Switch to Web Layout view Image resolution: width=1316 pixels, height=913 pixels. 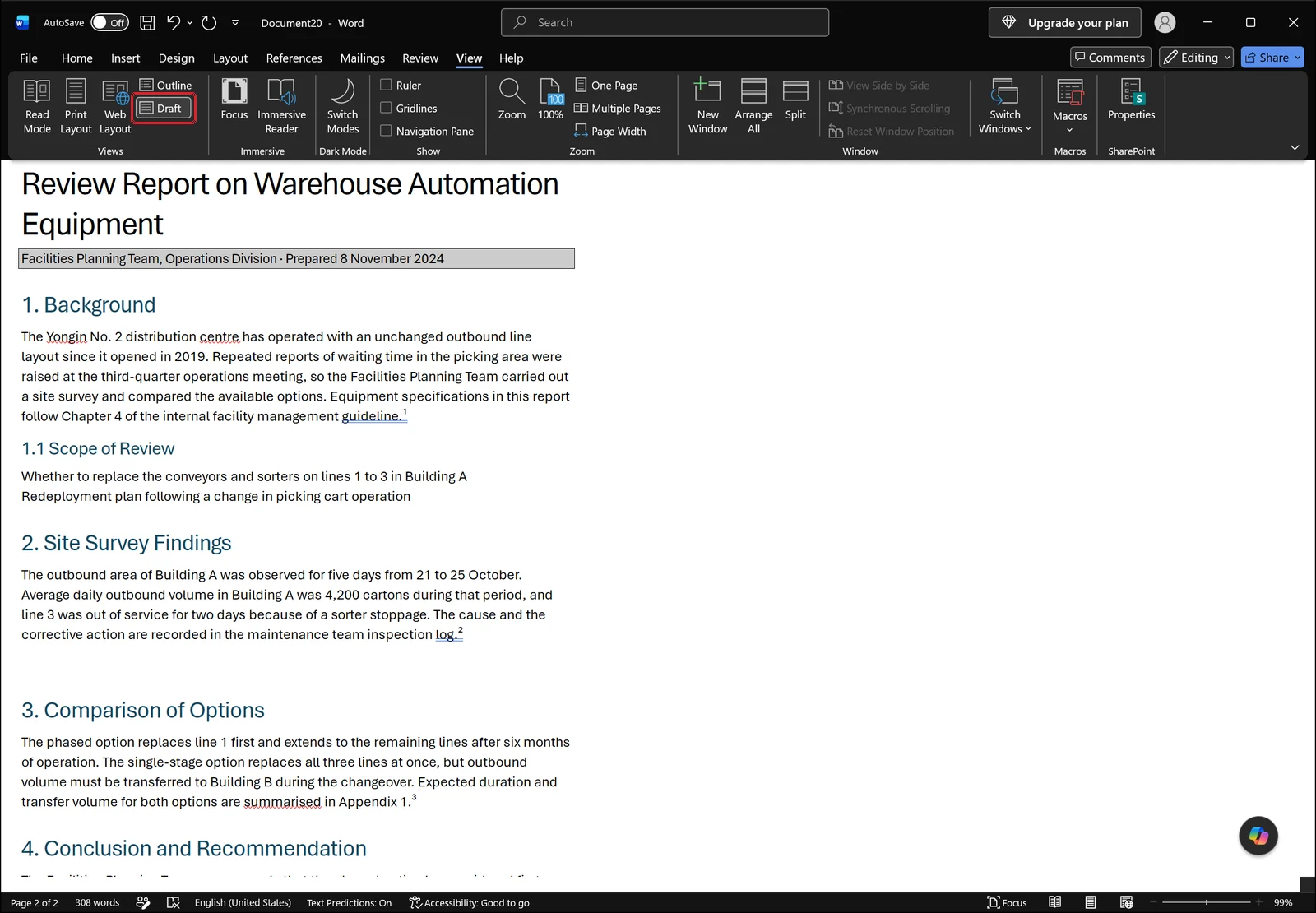click(x=115, y=106)
